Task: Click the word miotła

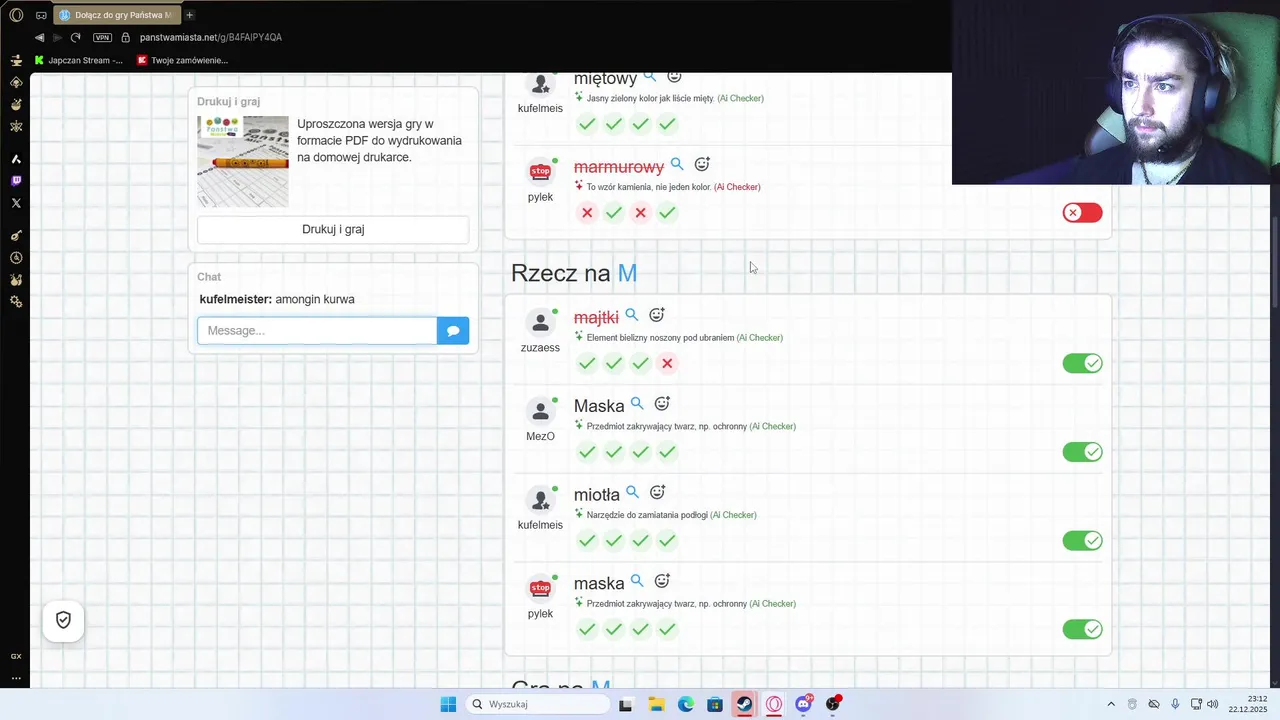Action: coord(597,494)
